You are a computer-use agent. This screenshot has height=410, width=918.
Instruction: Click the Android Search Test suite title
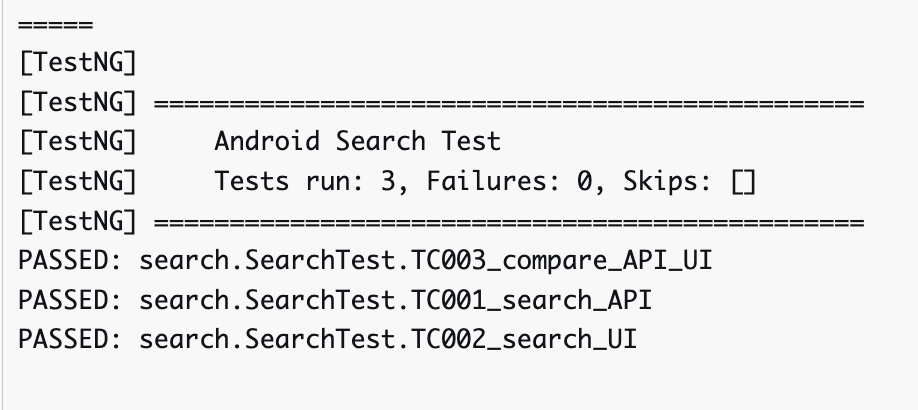(357, 142)
